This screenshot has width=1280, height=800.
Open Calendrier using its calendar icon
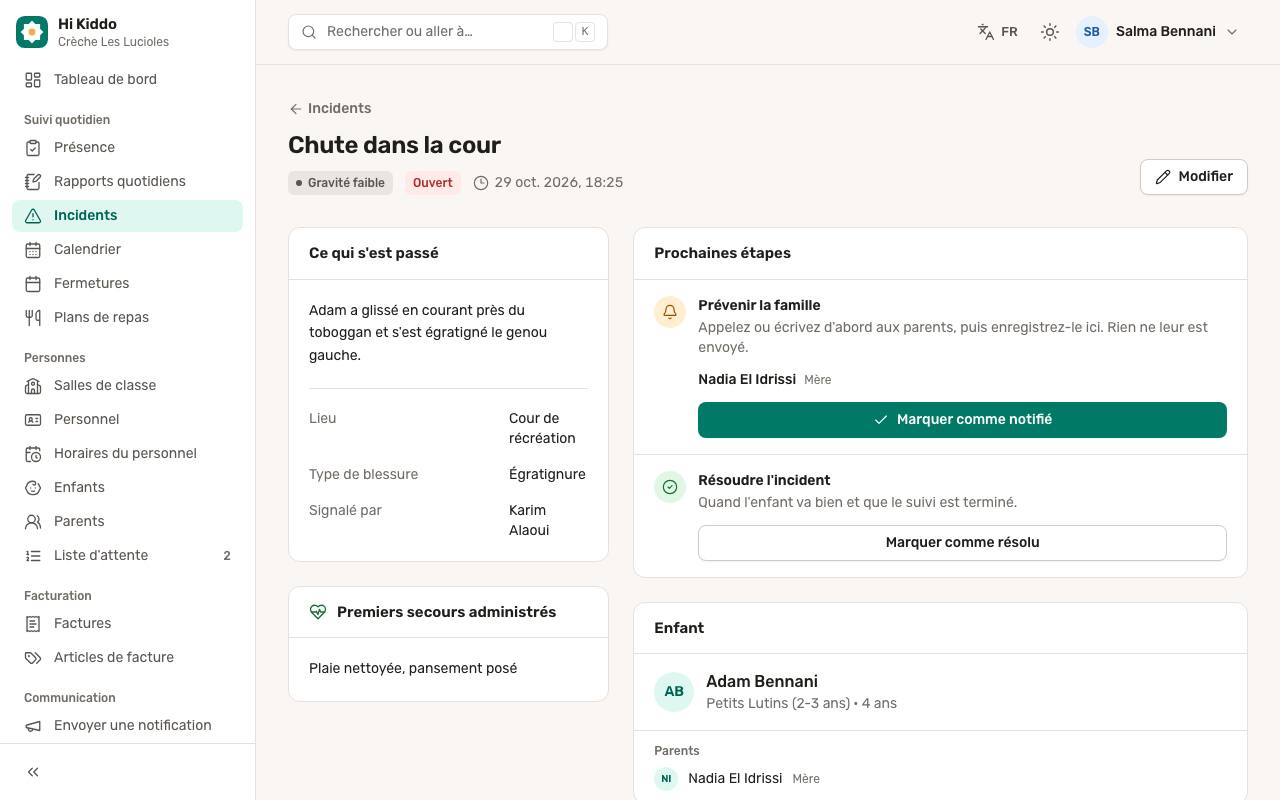click(33, 250)
